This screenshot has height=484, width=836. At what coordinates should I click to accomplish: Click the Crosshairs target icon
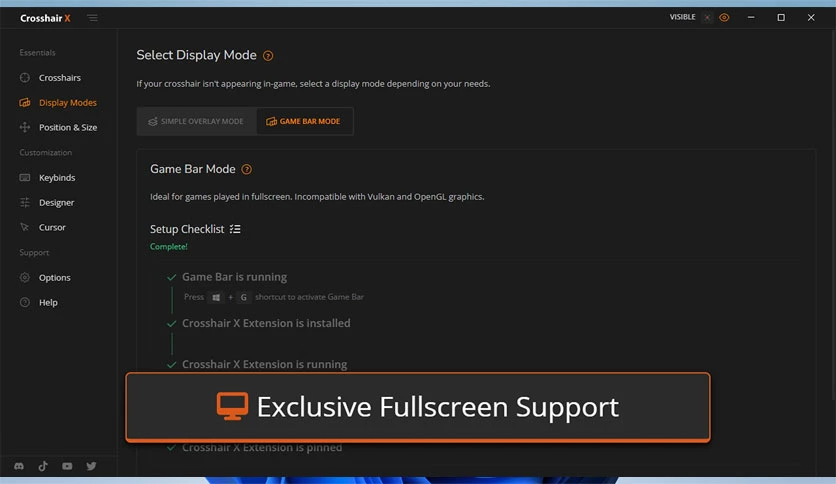tap(25, 78)
